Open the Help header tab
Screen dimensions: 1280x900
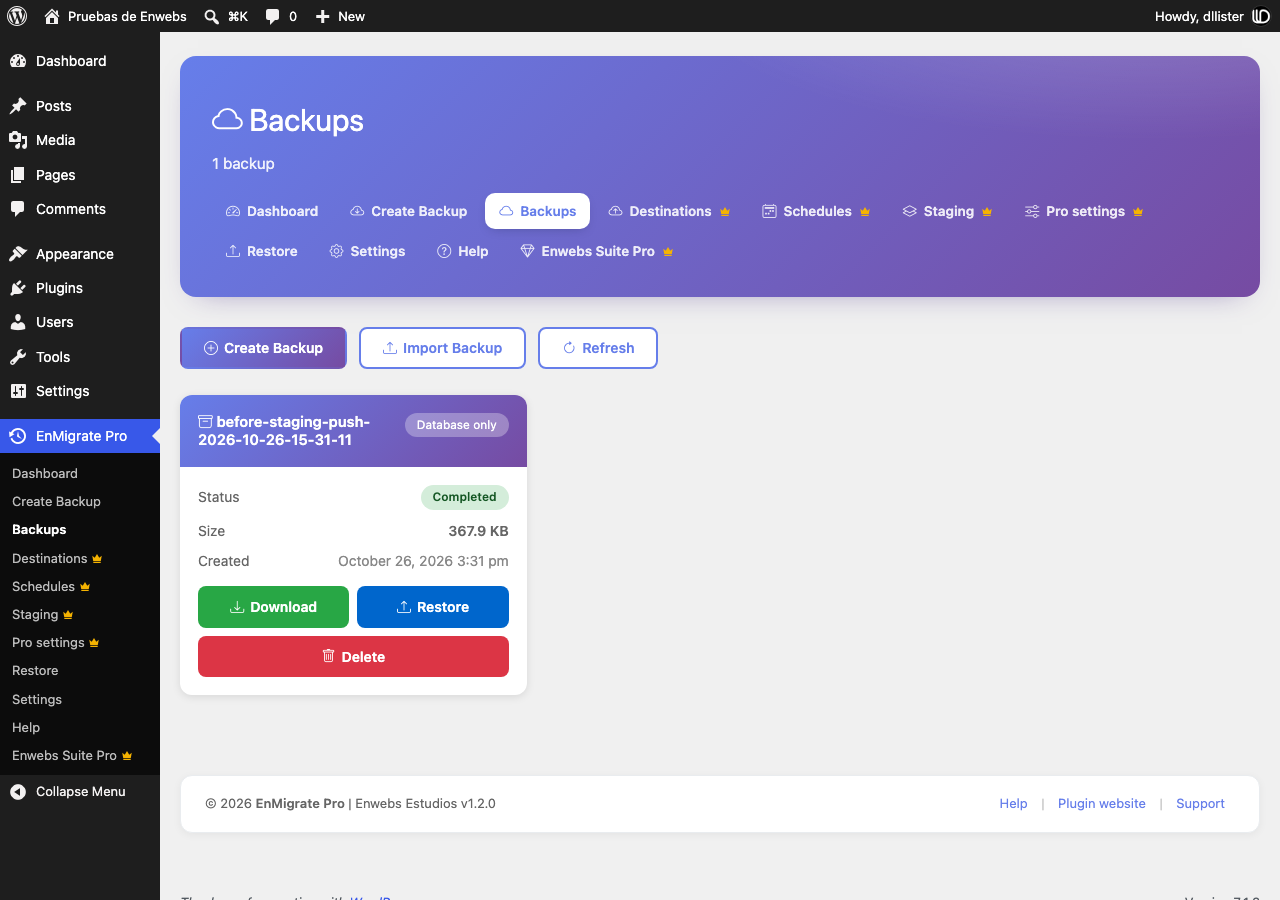463,251
